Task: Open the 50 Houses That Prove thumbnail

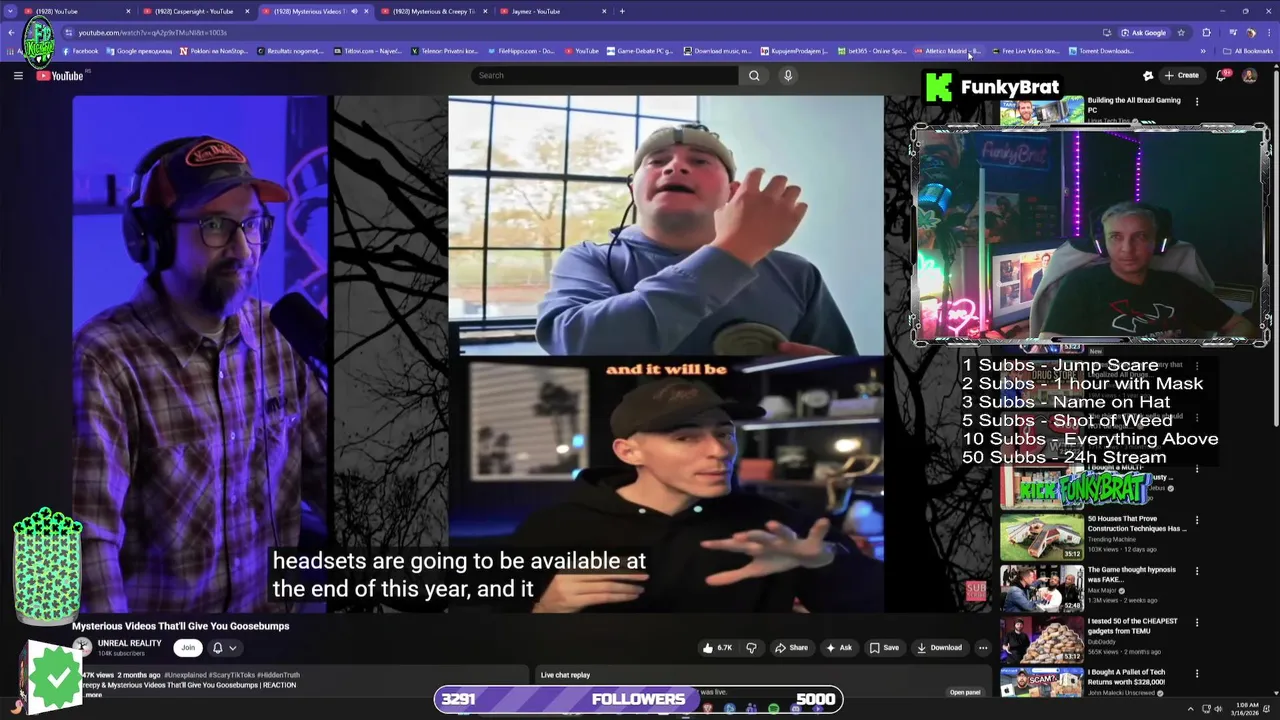Action: pyautogui.click(x=1041, y=537)
